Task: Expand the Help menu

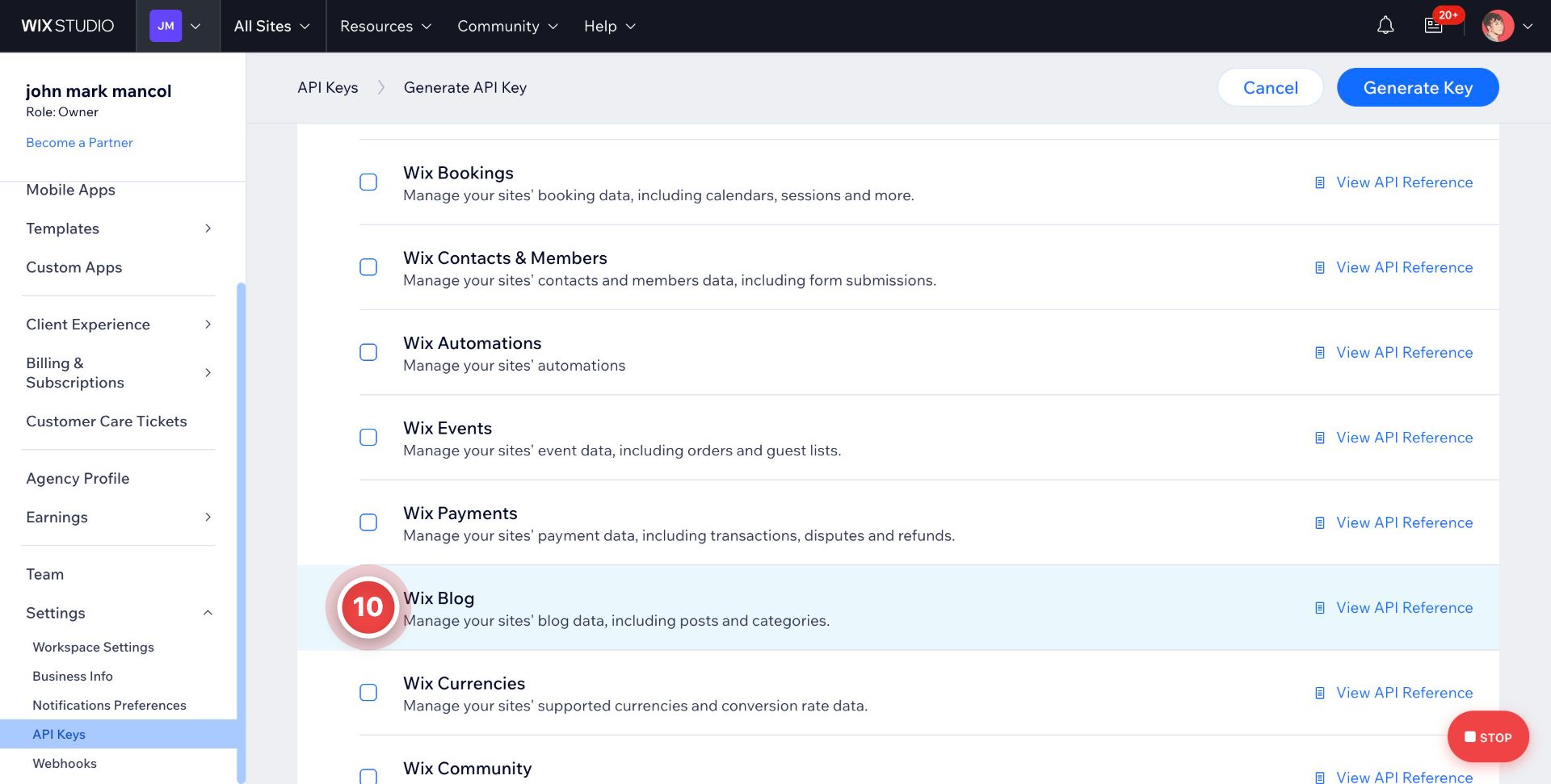Action: [x=609, y=26]
